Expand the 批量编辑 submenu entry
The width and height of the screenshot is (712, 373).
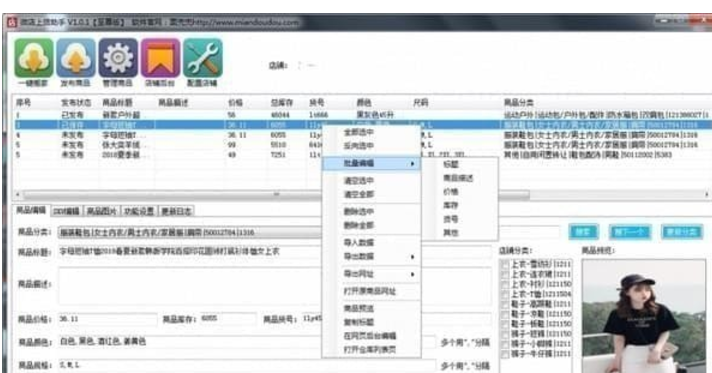coord(371,163)
